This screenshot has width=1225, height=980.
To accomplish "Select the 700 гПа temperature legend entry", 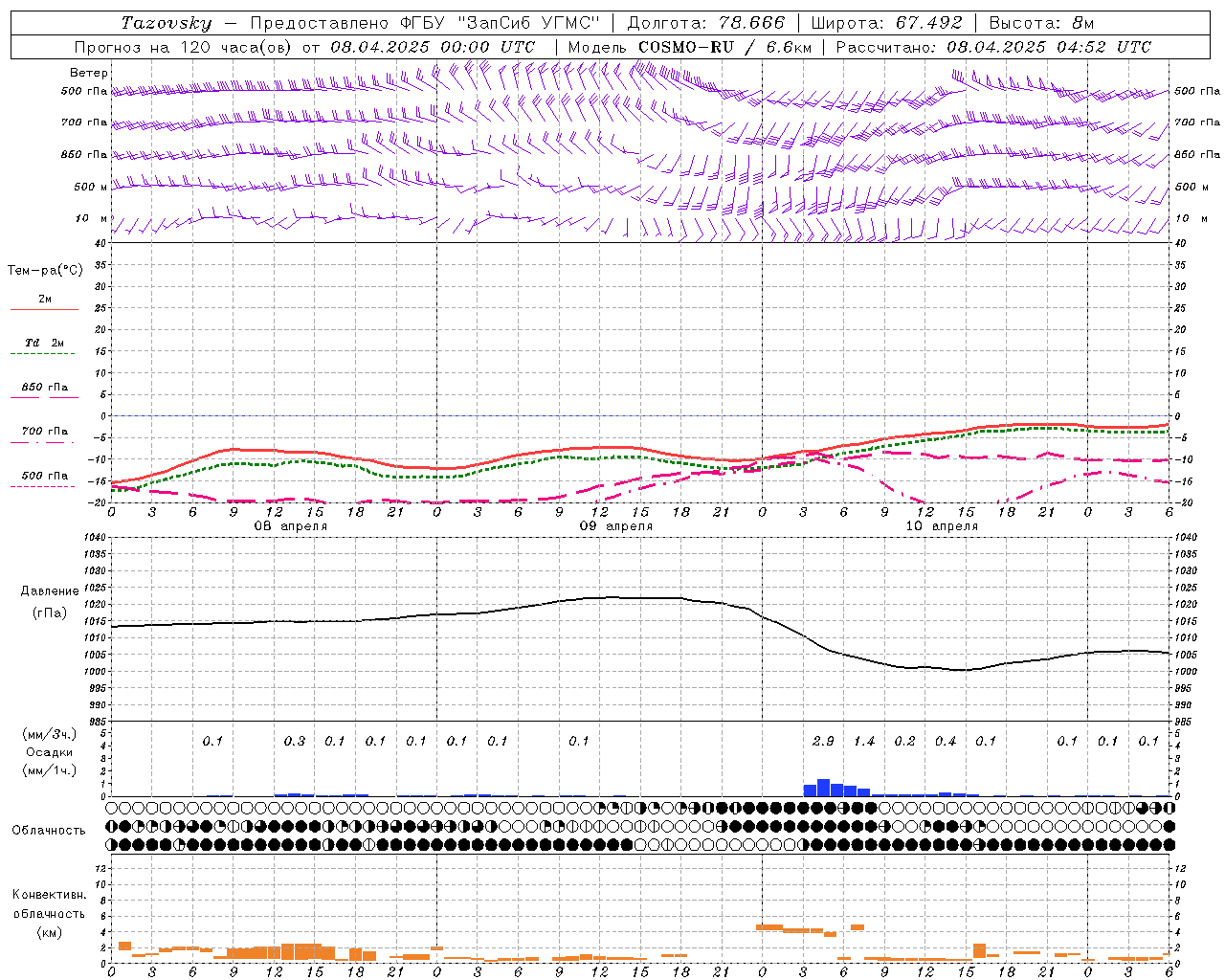I will tap(44, 431).
